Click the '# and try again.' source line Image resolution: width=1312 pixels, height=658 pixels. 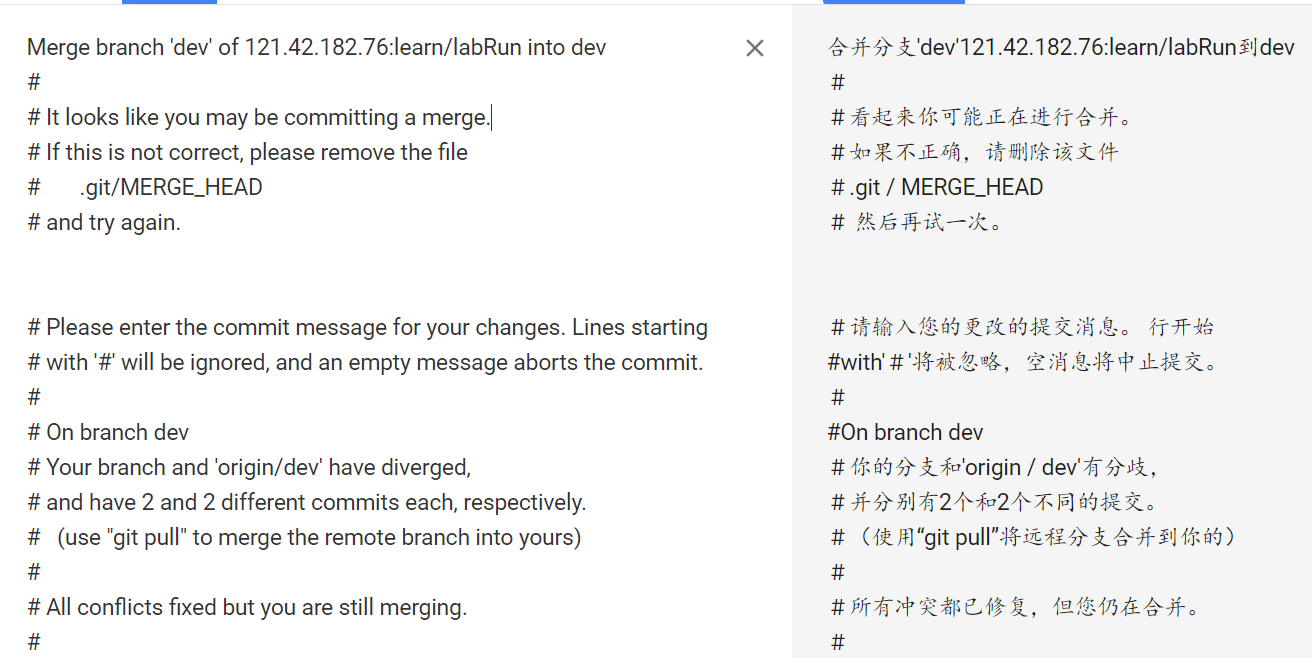pyautogui.click(x=104, y=222)
